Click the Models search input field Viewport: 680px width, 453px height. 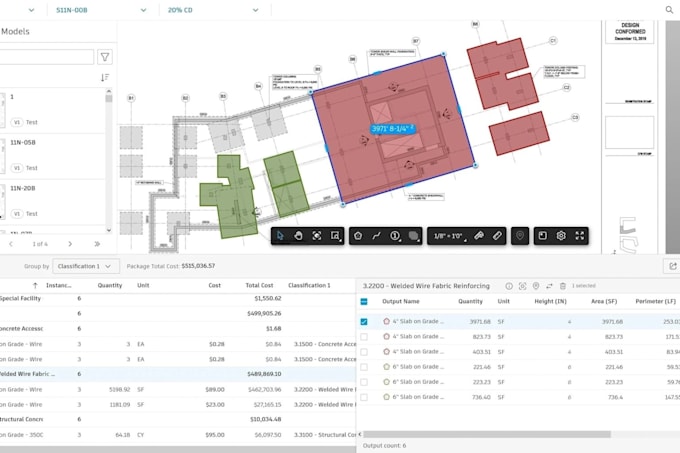pyautogui.click(x=46, y=57)
